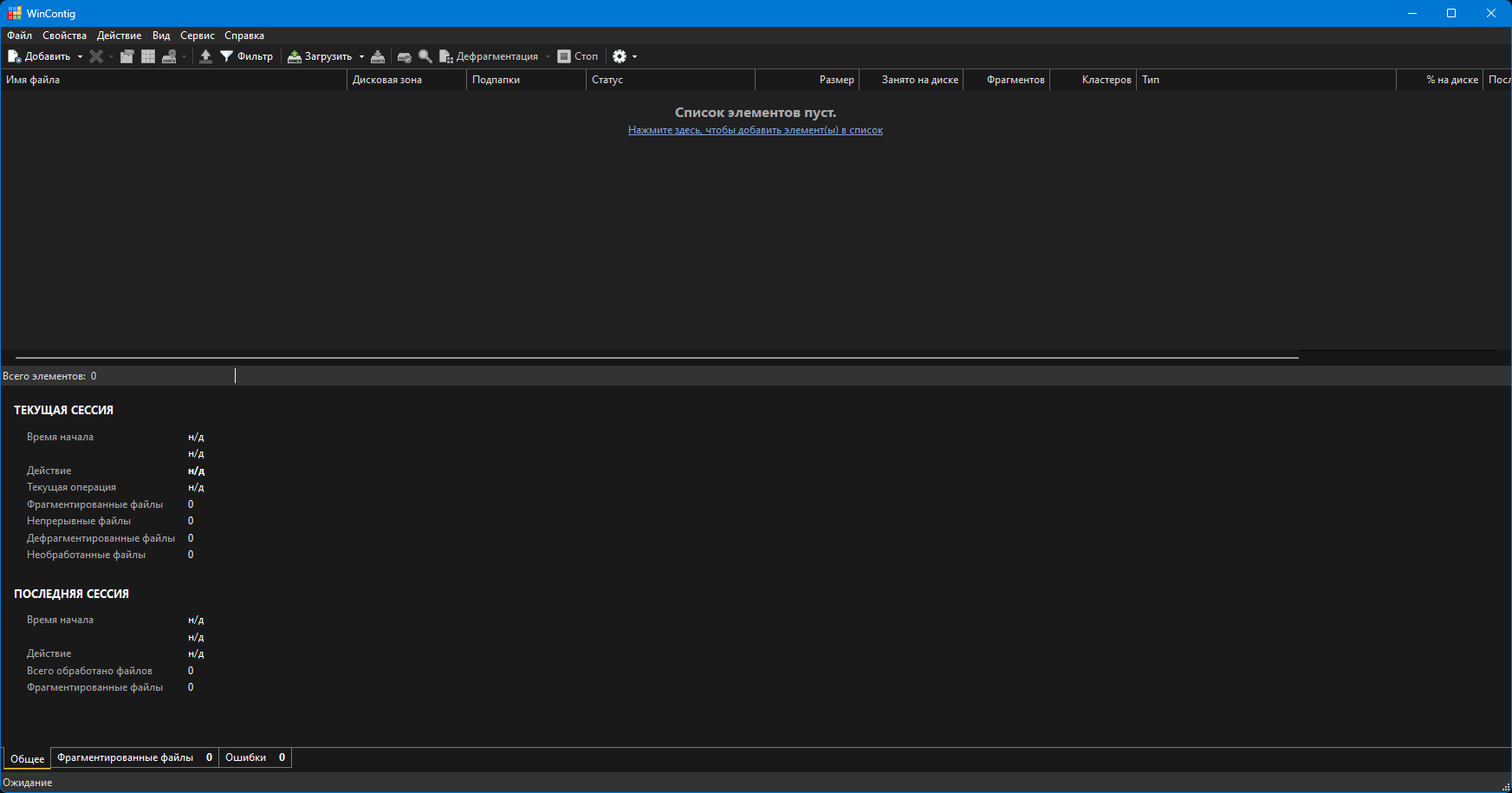Expand the Добавить dropdown arrow
Viewport: 1512px width, 793px height.
tap(80, 56)
